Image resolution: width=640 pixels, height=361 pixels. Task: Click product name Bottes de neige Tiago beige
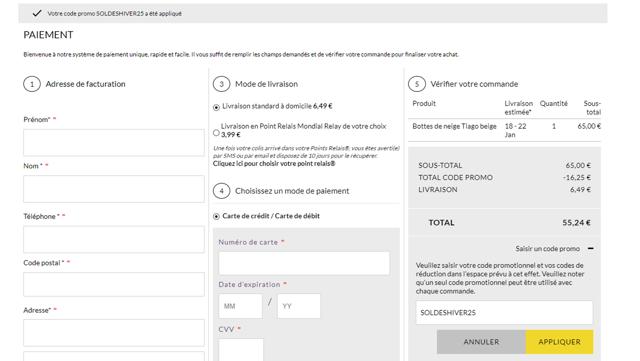point(454,126)
